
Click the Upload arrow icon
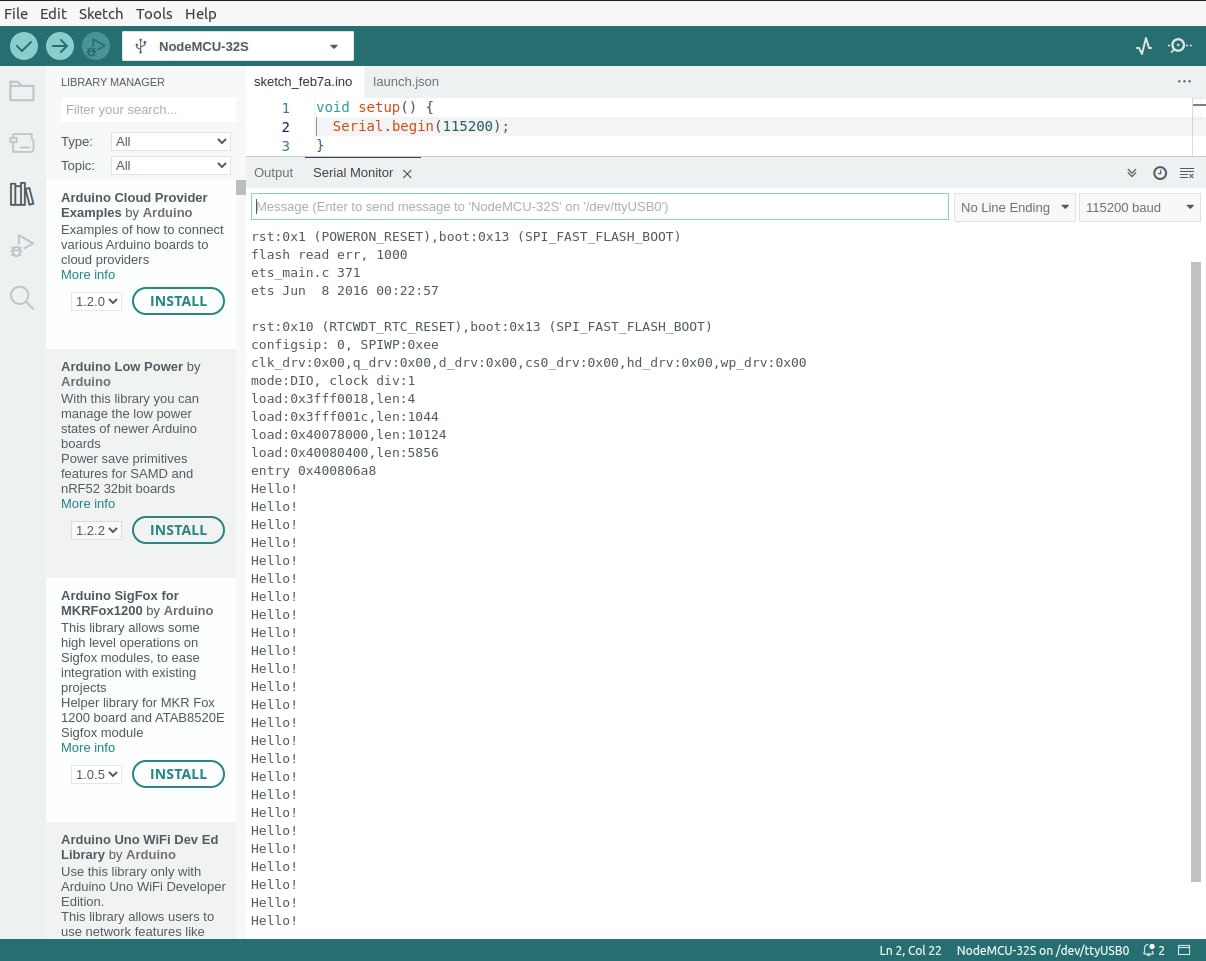[x=60, y=46]
